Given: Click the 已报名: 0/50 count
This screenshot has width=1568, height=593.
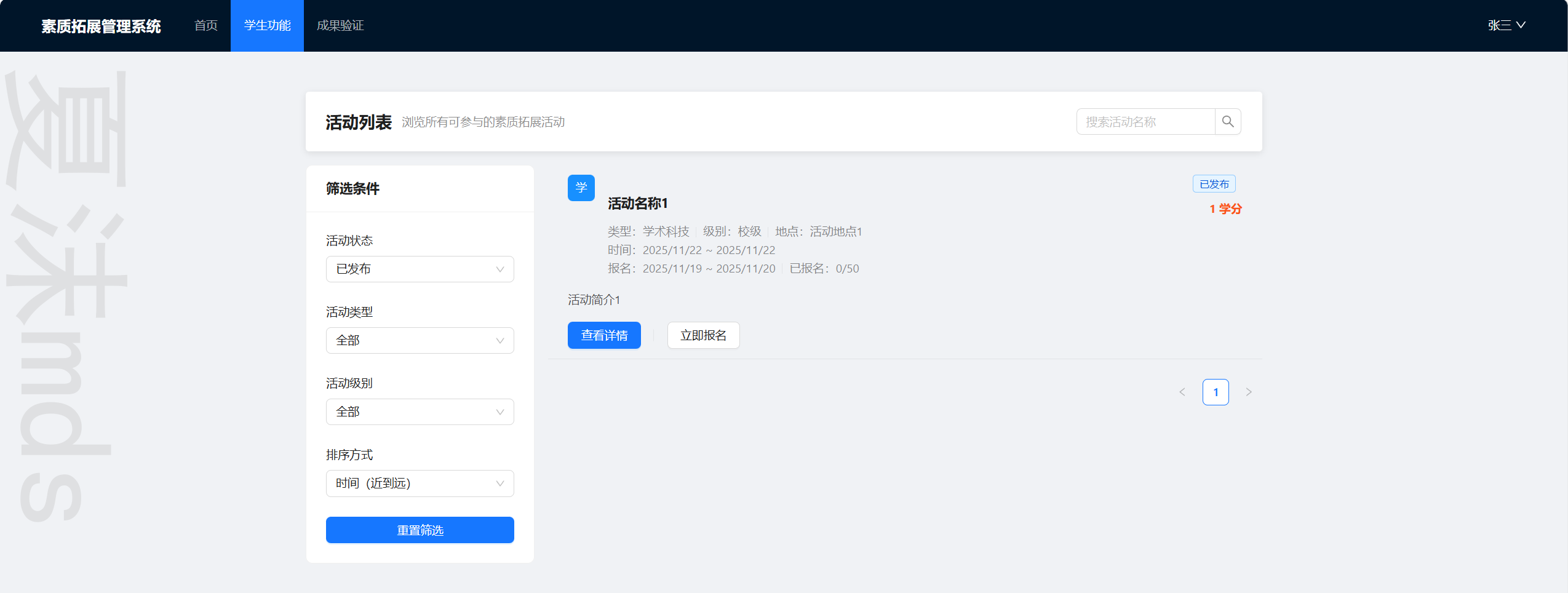Looking at the screenshot, I should point(824,268).
